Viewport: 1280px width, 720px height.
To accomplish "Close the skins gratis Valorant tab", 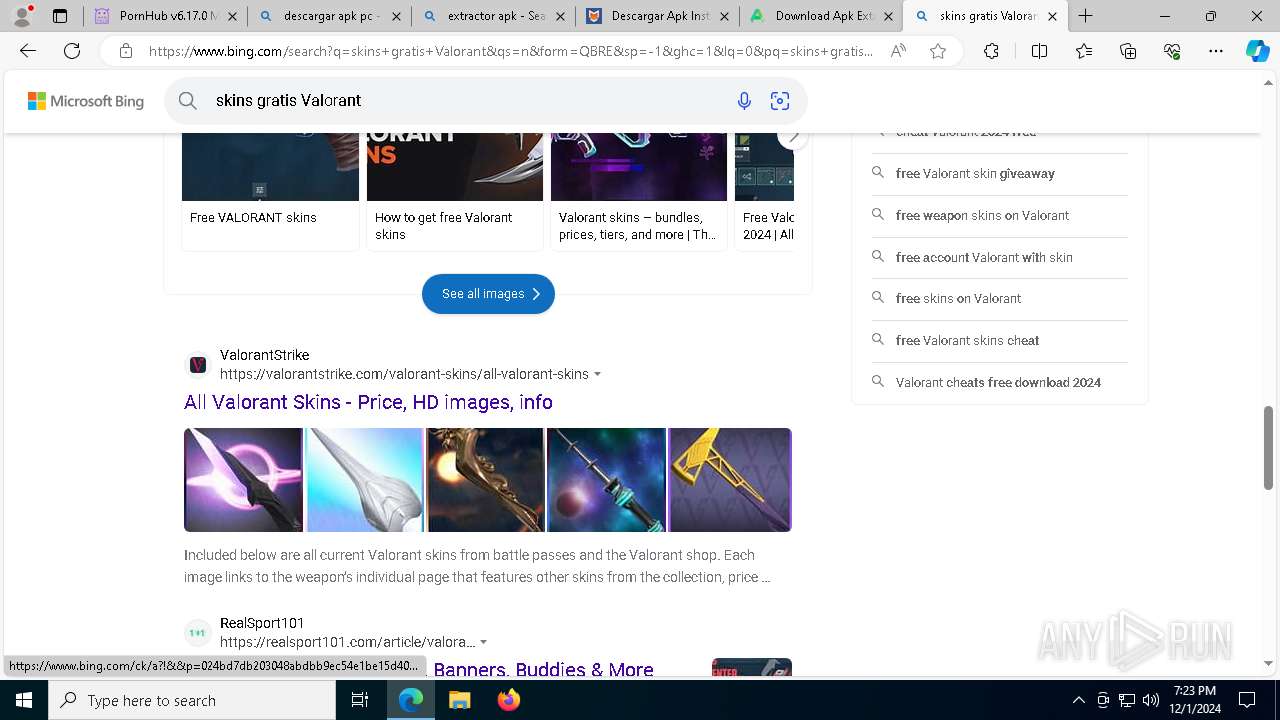I will (1052, 16).
